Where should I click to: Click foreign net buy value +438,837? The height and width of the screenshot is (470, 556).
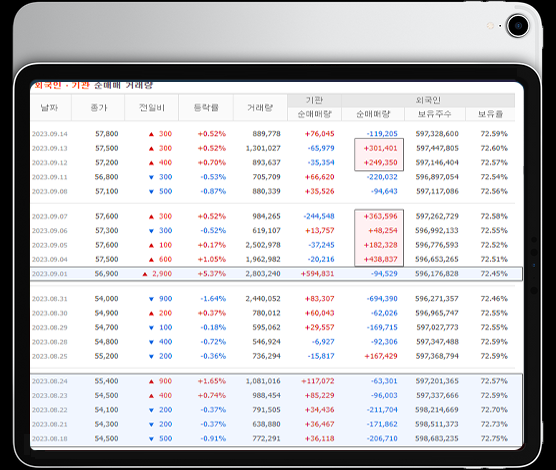pos(380,259)
